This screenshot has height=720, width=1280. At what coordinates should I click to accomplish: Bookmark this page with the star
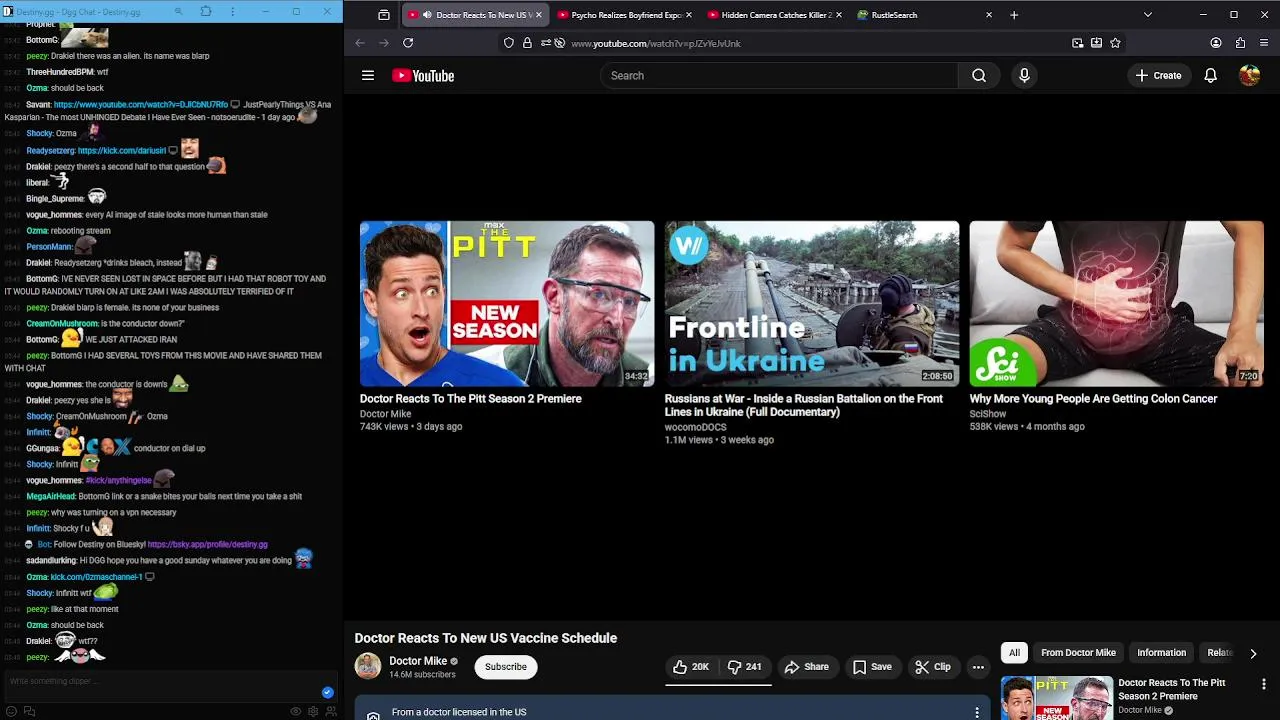(x=1115, y=43)
